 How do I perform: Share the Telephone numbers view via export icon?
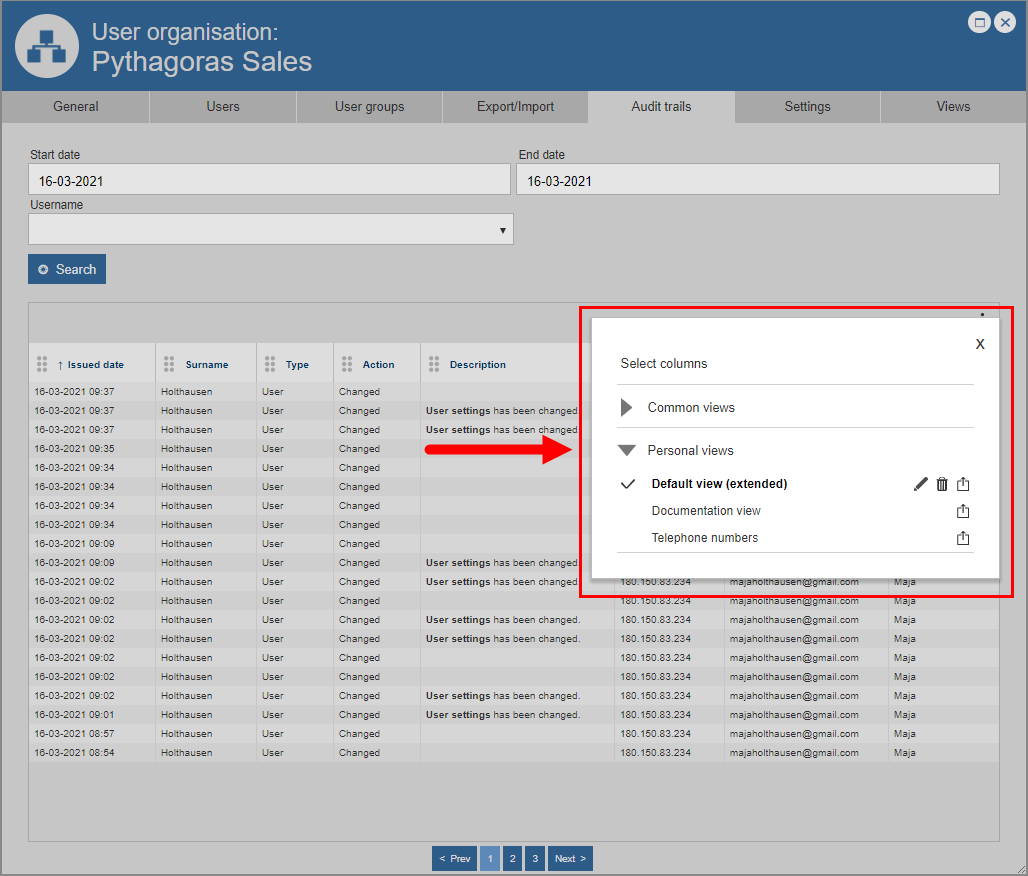pyautogui.click(x=963, y=538)
